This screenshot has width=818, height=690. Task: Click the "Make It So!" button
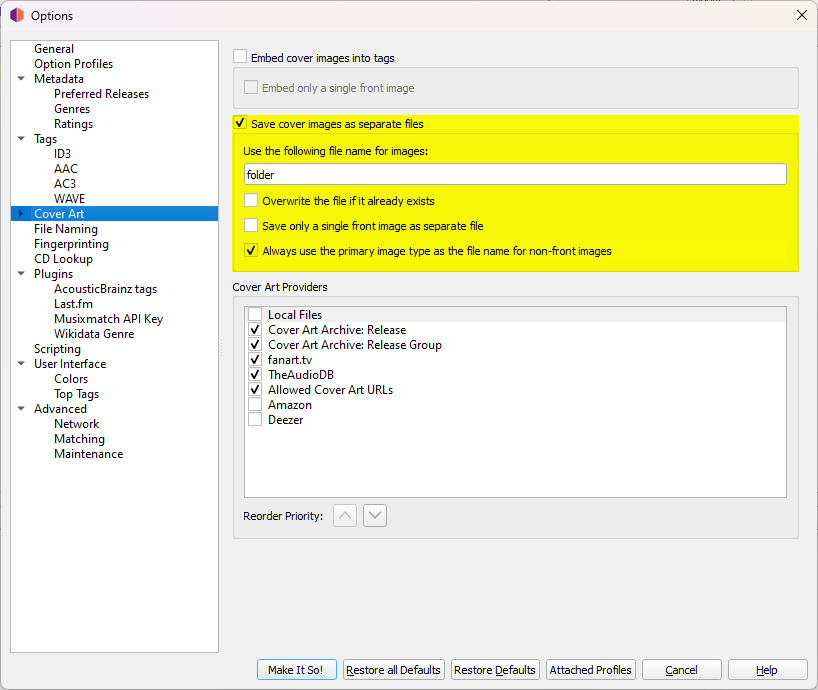coord(296,669)
